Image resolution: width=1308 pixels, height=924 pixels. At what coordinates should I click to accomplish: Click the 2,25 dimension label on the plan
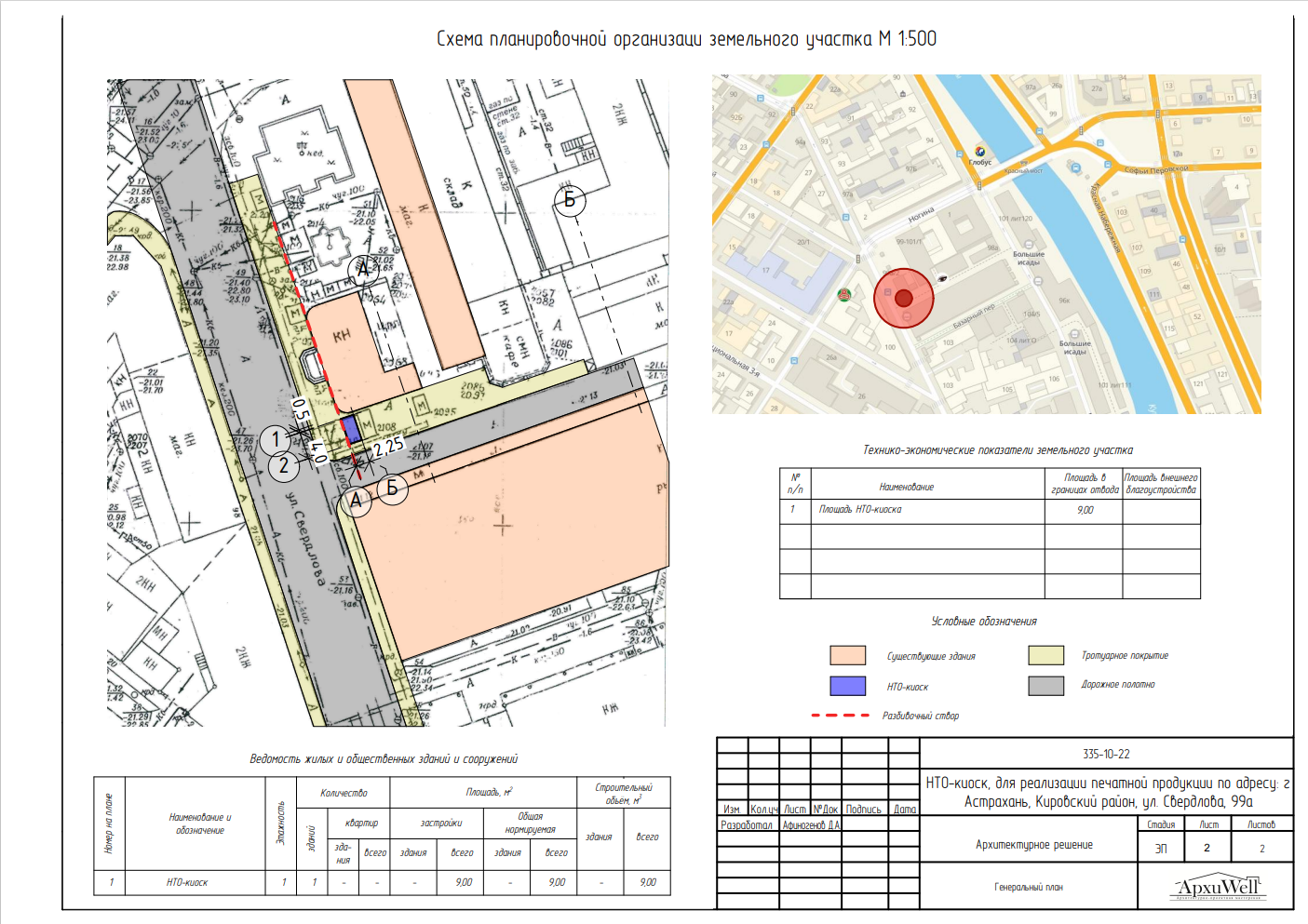[388, 448]
